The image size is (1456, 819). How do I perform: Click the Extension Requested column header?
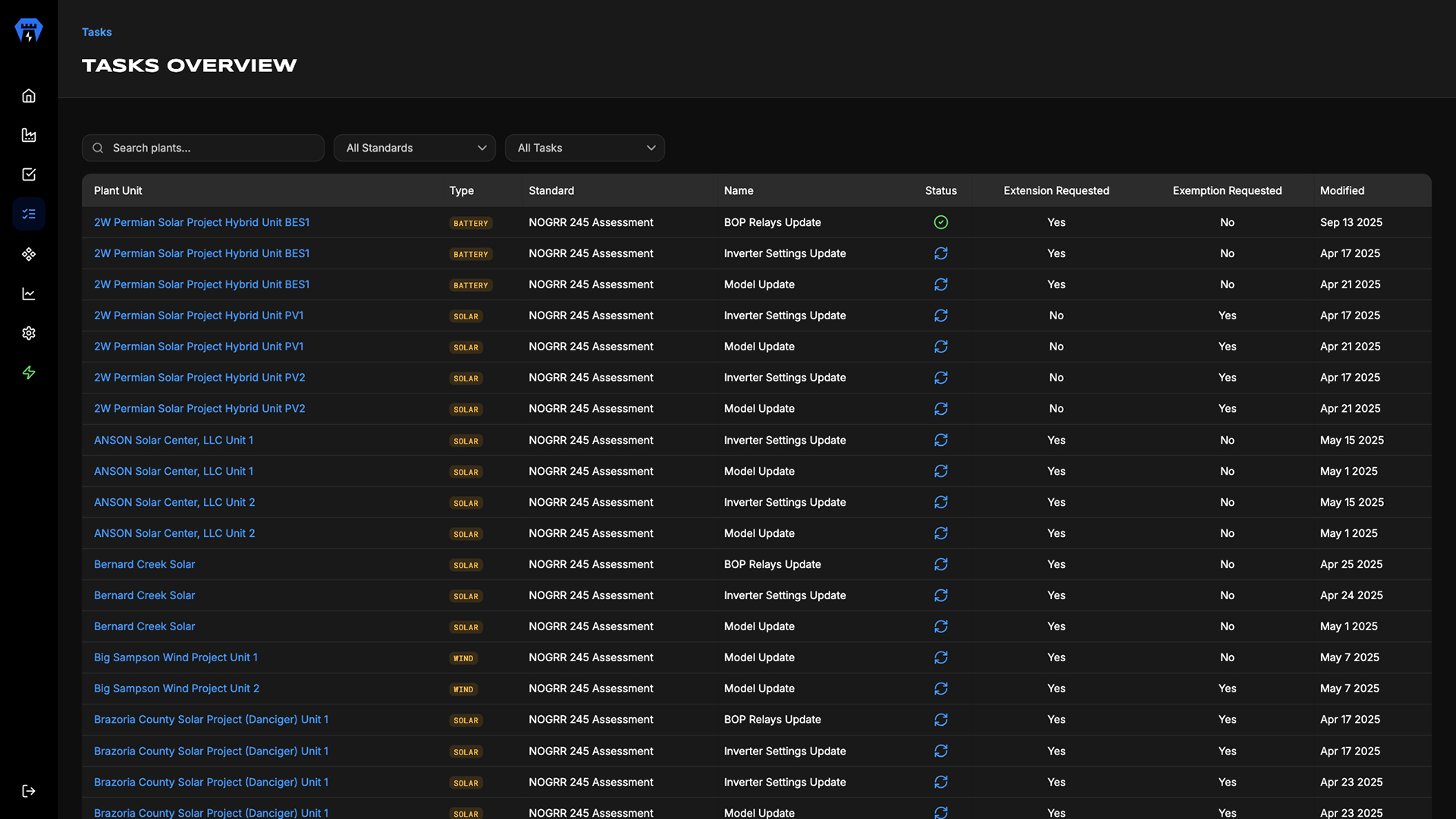(x=1056, y=190)
